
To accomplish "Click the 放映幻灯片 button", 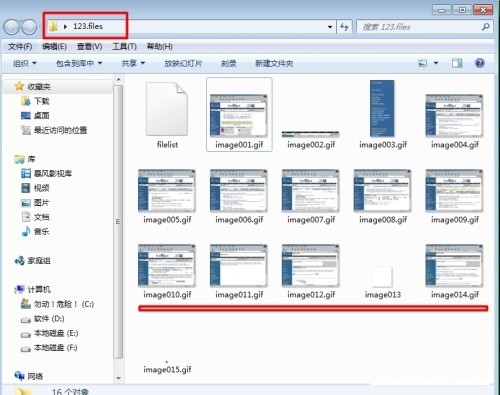I will [183, 63].
